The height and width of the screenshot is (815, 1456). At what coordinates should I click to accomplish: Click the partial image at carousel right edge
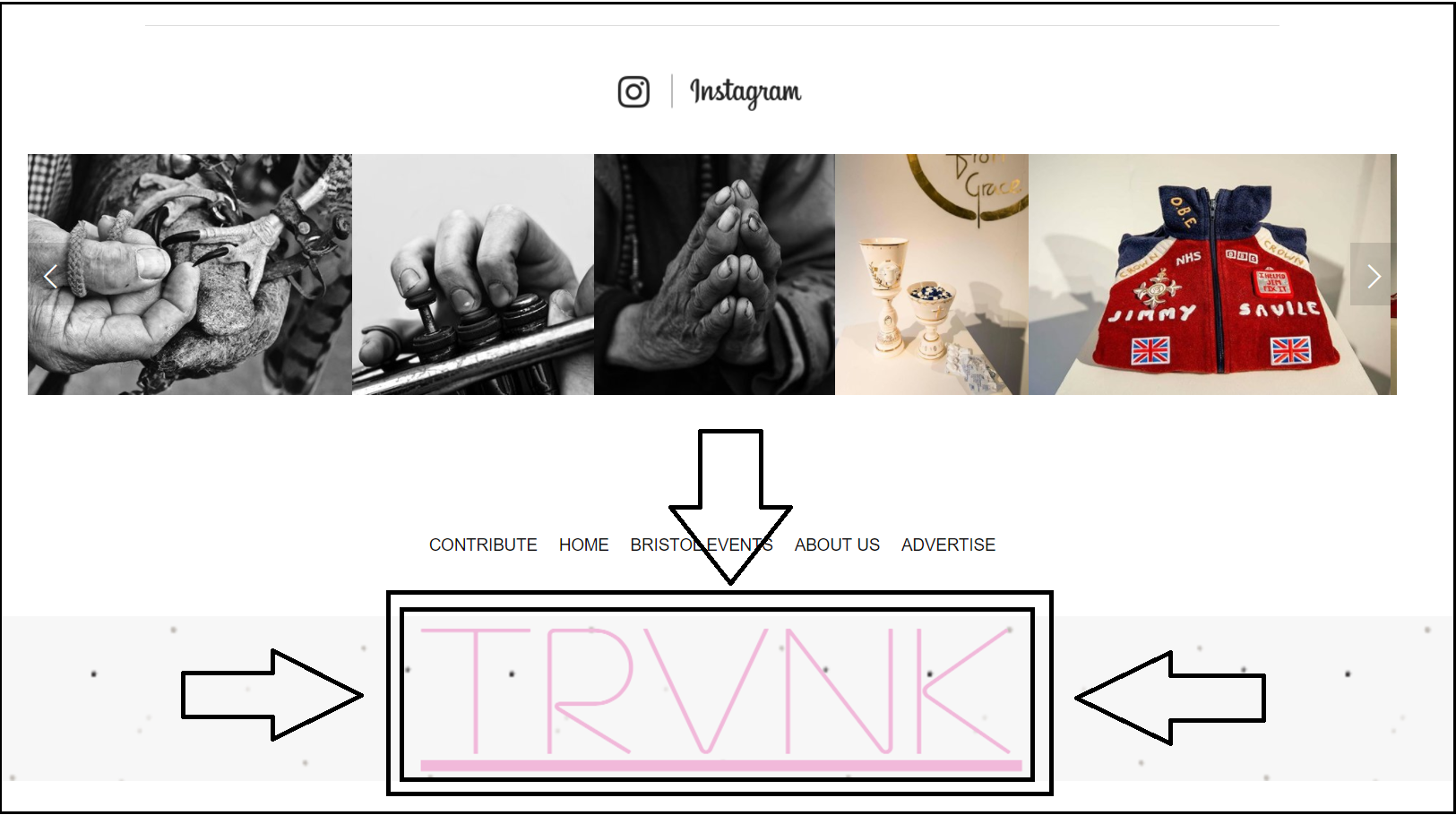point(1393,274)
